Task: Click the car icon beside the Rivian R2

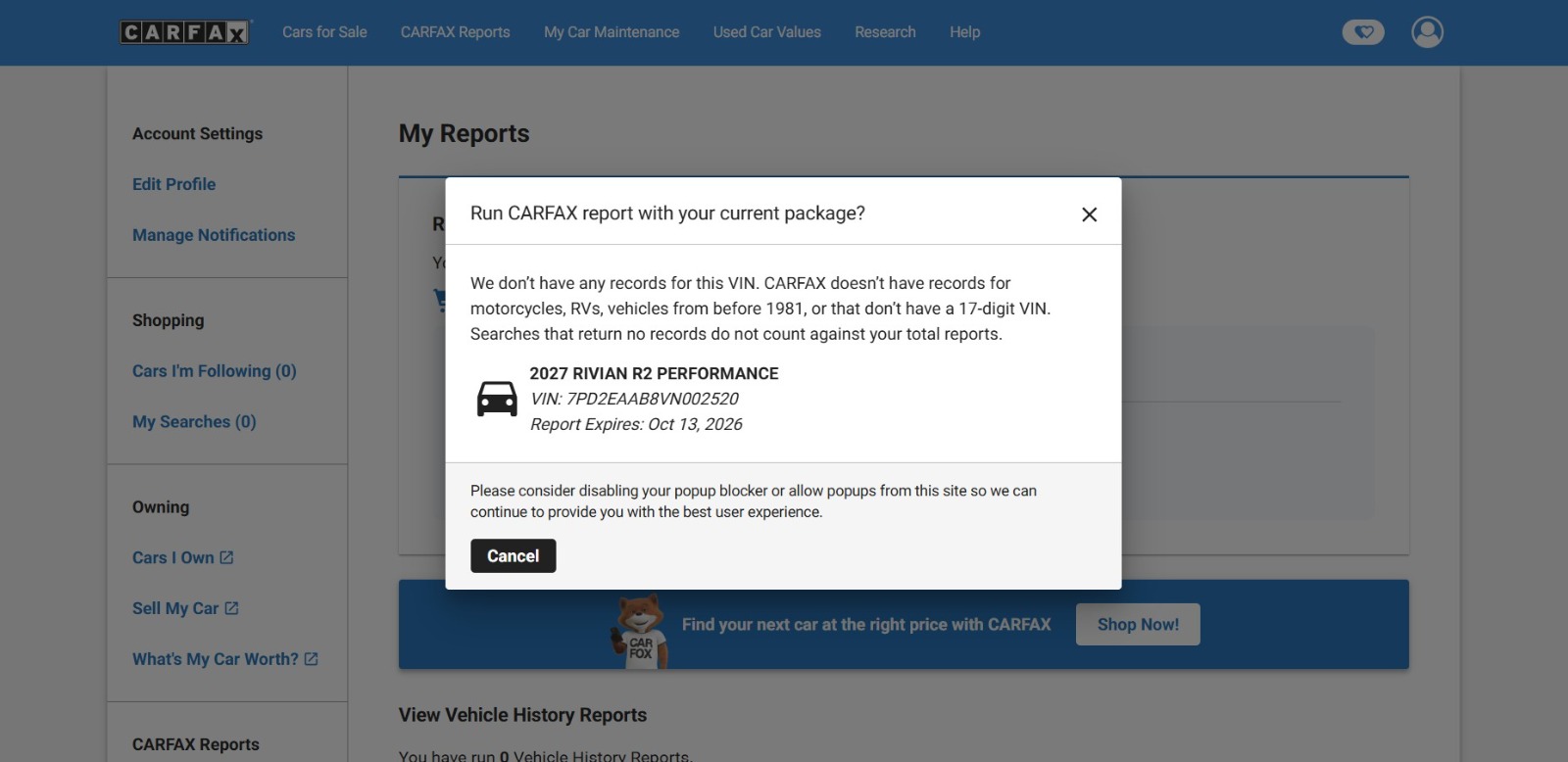Action: click(x=497, y=399)
